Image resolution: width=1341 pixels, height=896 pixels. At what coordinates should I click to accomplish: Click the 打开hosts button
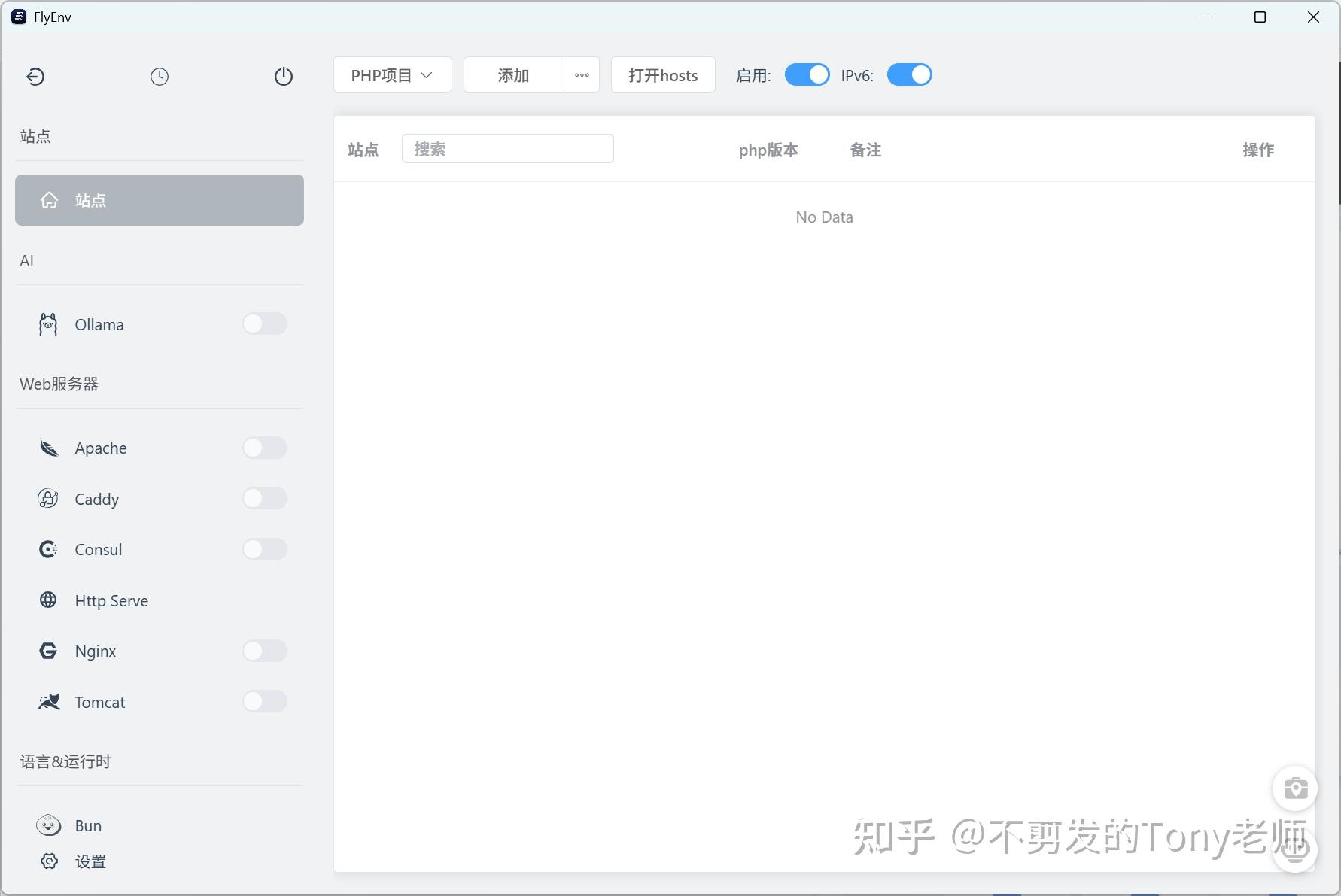pyautogui.click(x=662, y=74)
